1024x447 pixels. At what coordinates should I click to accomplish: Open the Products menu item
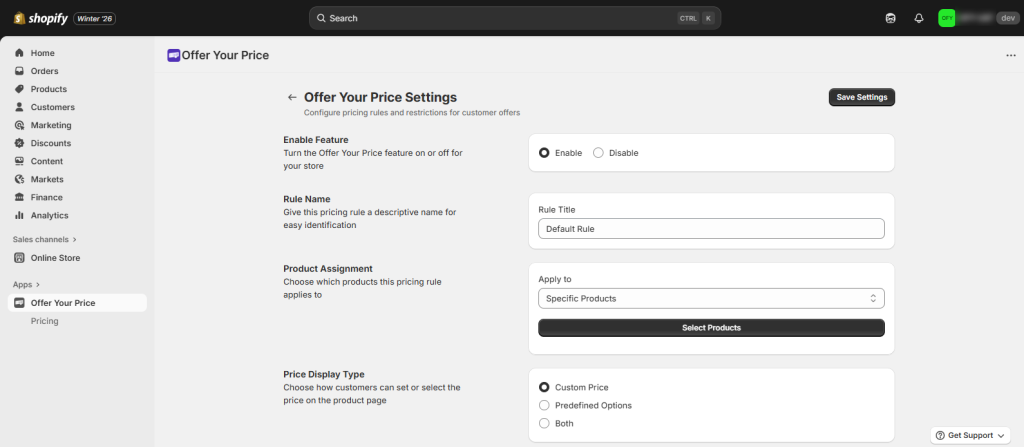77,89
